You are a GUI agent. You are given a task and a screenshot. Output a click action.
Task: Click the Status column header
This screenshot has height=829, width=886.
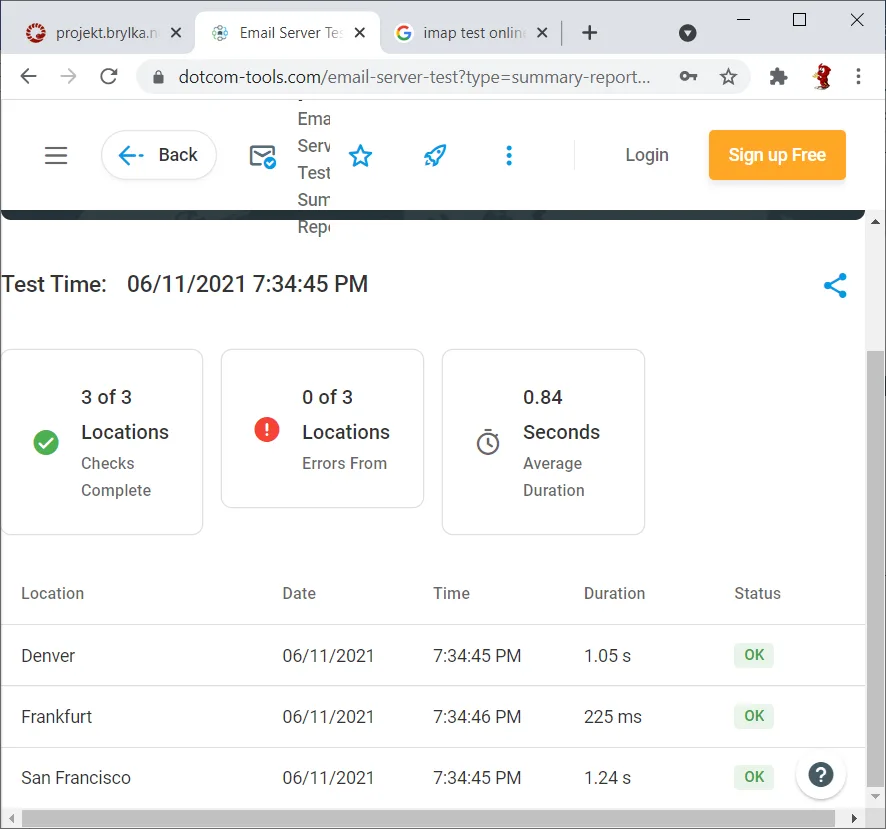757,593
